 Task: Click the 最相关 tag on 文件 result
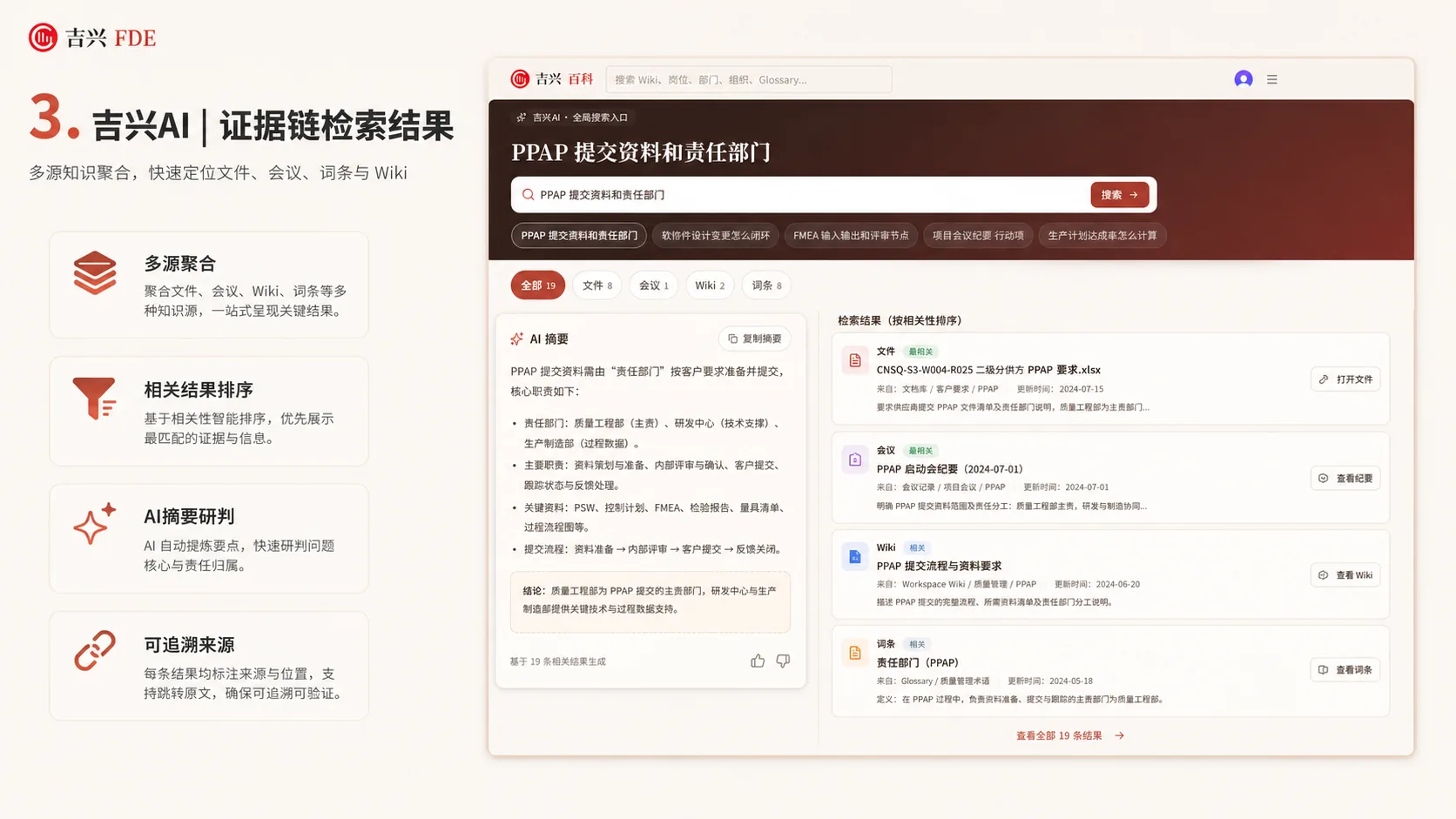click(920, 352)
